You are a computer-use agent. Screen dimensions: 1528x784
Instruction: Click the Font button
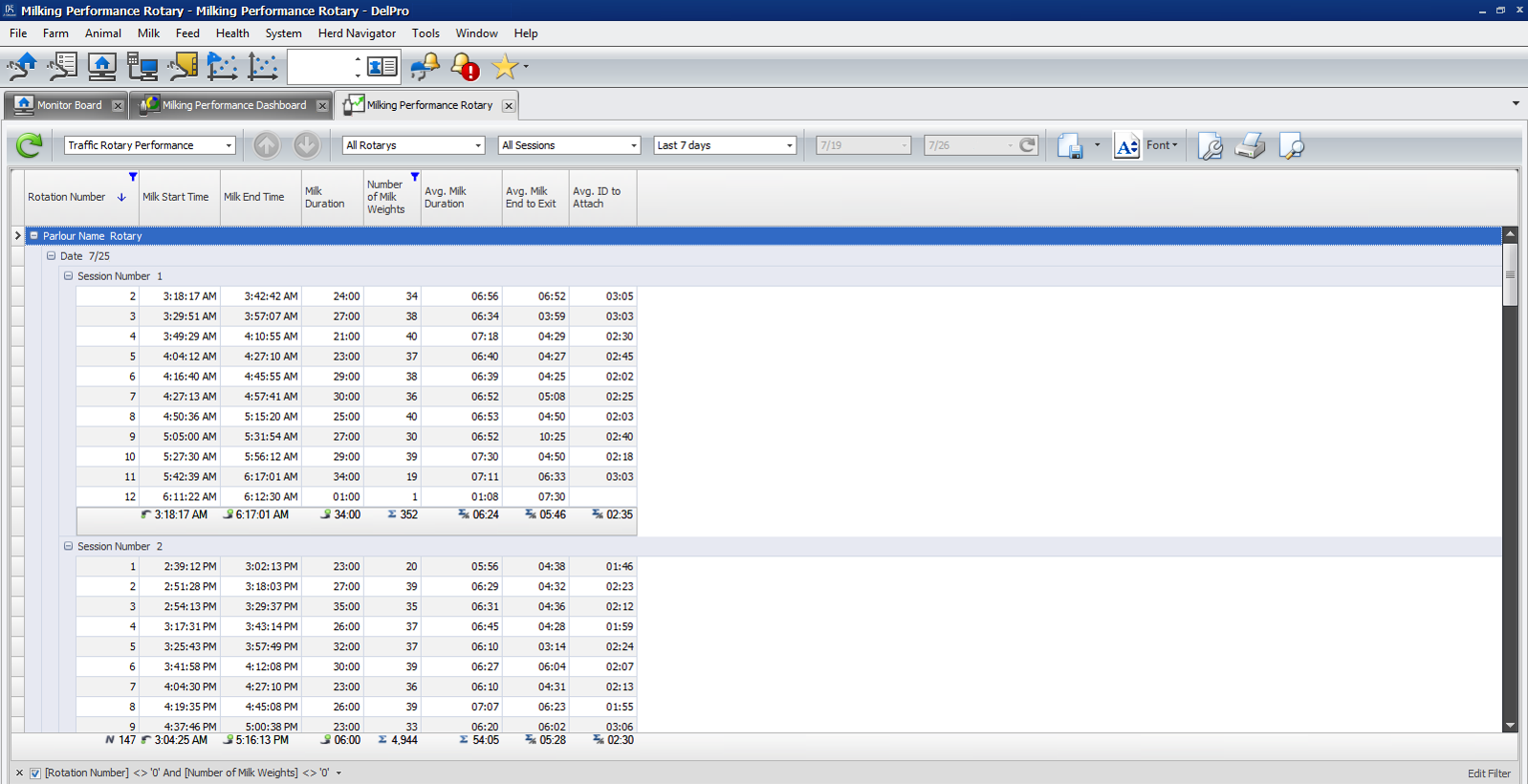pyautogui.click(x=1161, y=145)
